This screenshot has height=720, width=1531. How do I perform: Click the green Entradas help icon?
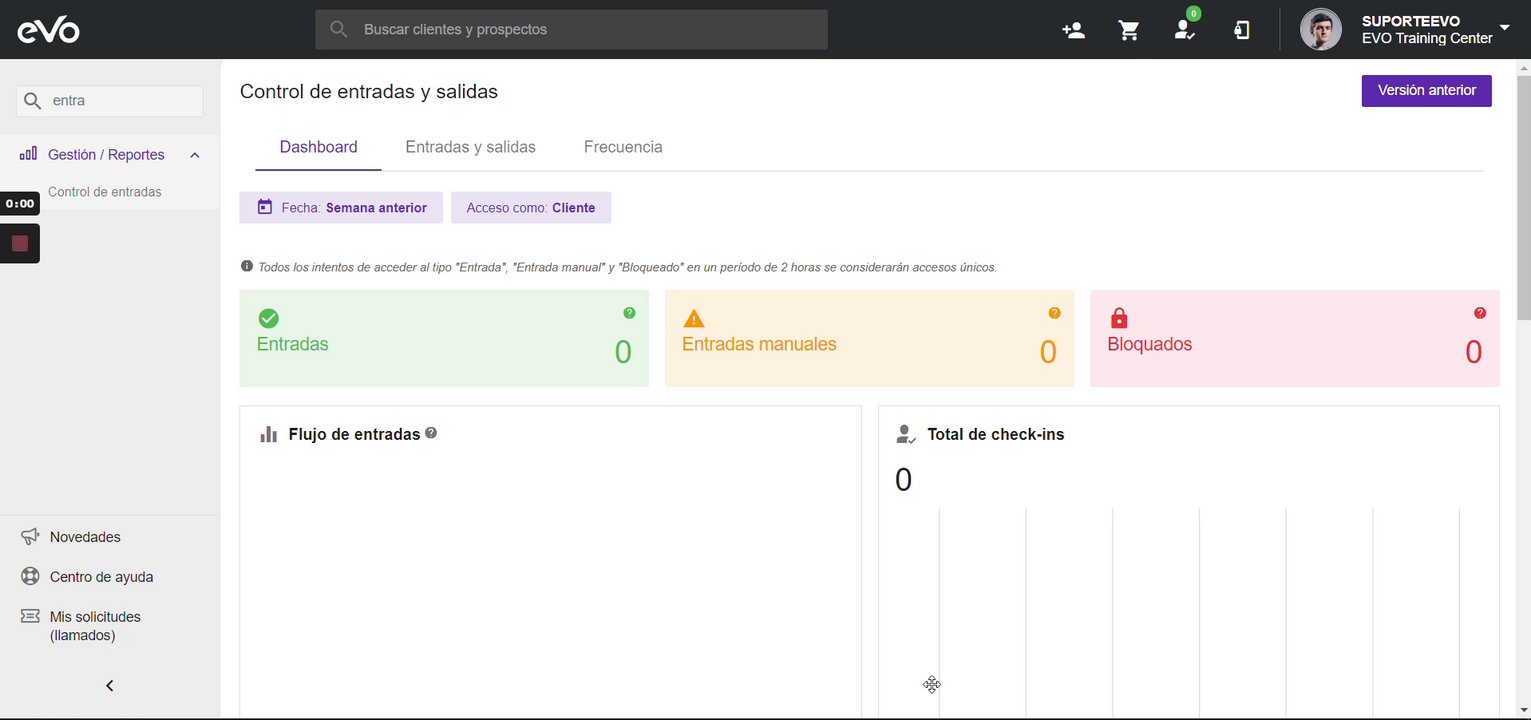click(629, 313)
